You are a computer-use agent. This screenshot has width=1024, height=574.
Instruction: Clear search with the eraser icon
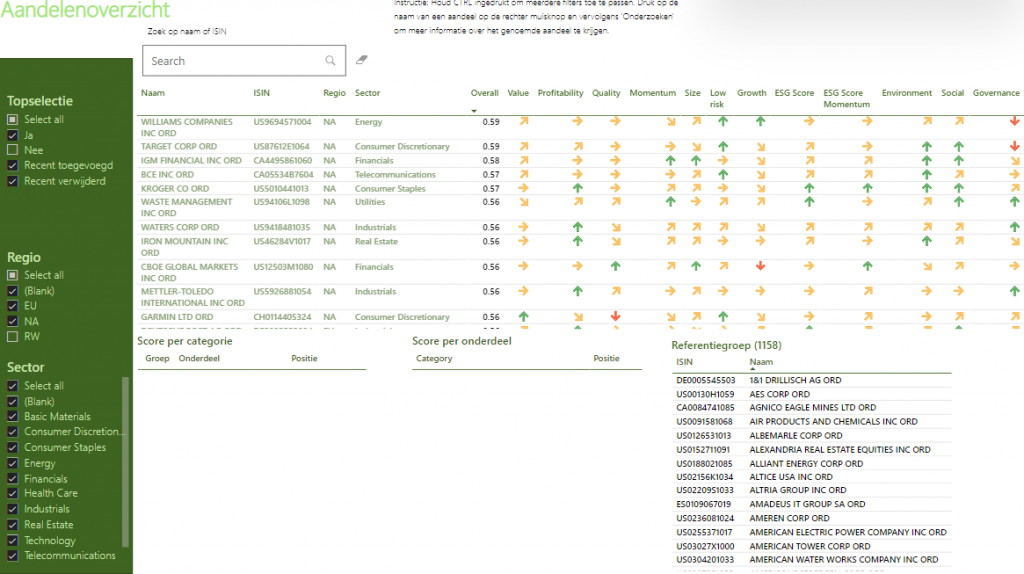(361, 60)
